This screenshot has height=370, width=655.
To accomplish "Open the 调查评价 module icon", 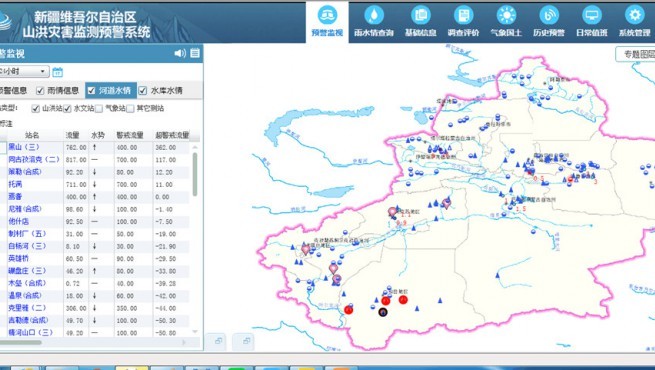I will pyautogui.click(x=463, y=15).
